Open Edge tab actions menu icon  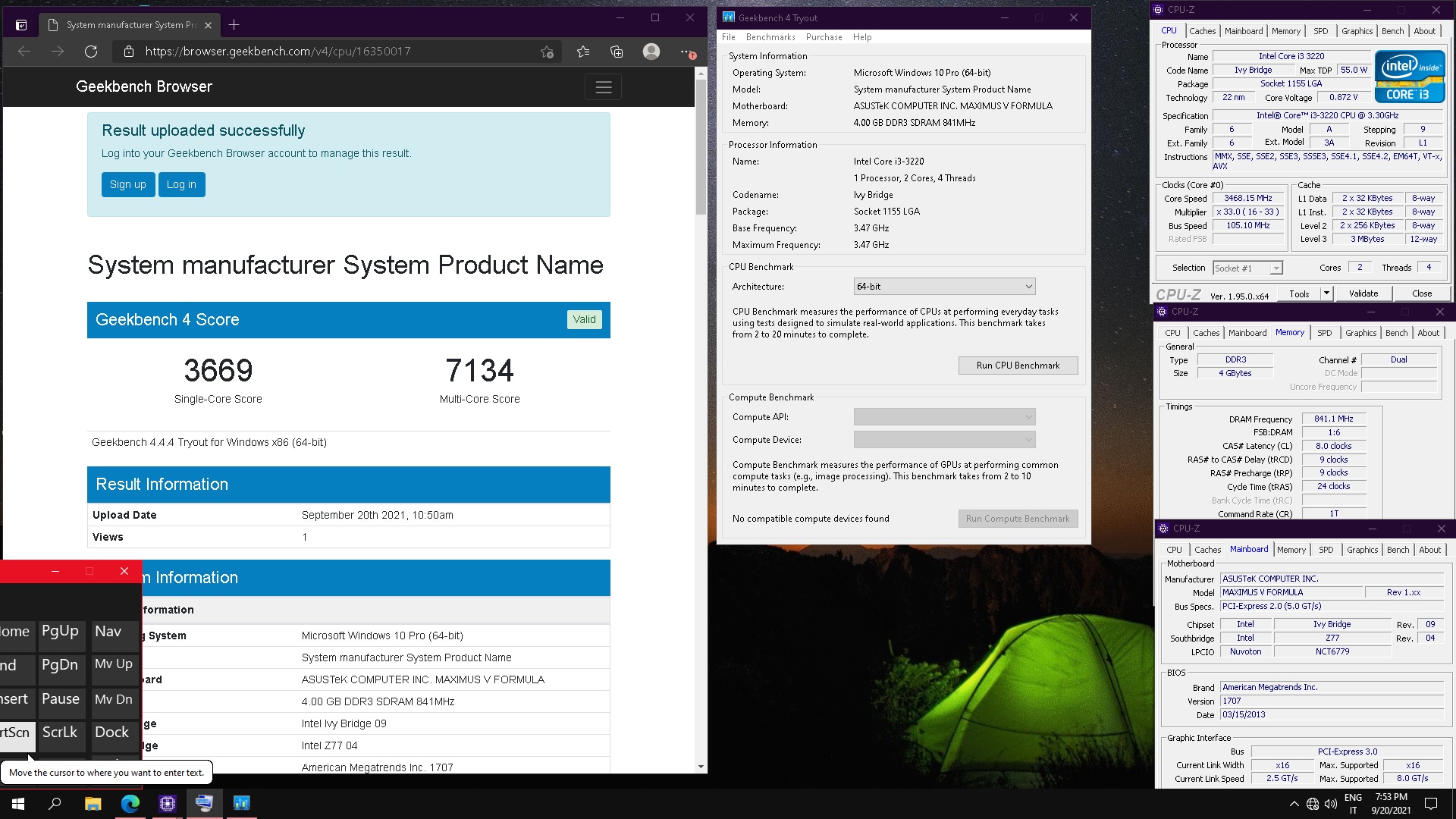[x=21, y=25]
